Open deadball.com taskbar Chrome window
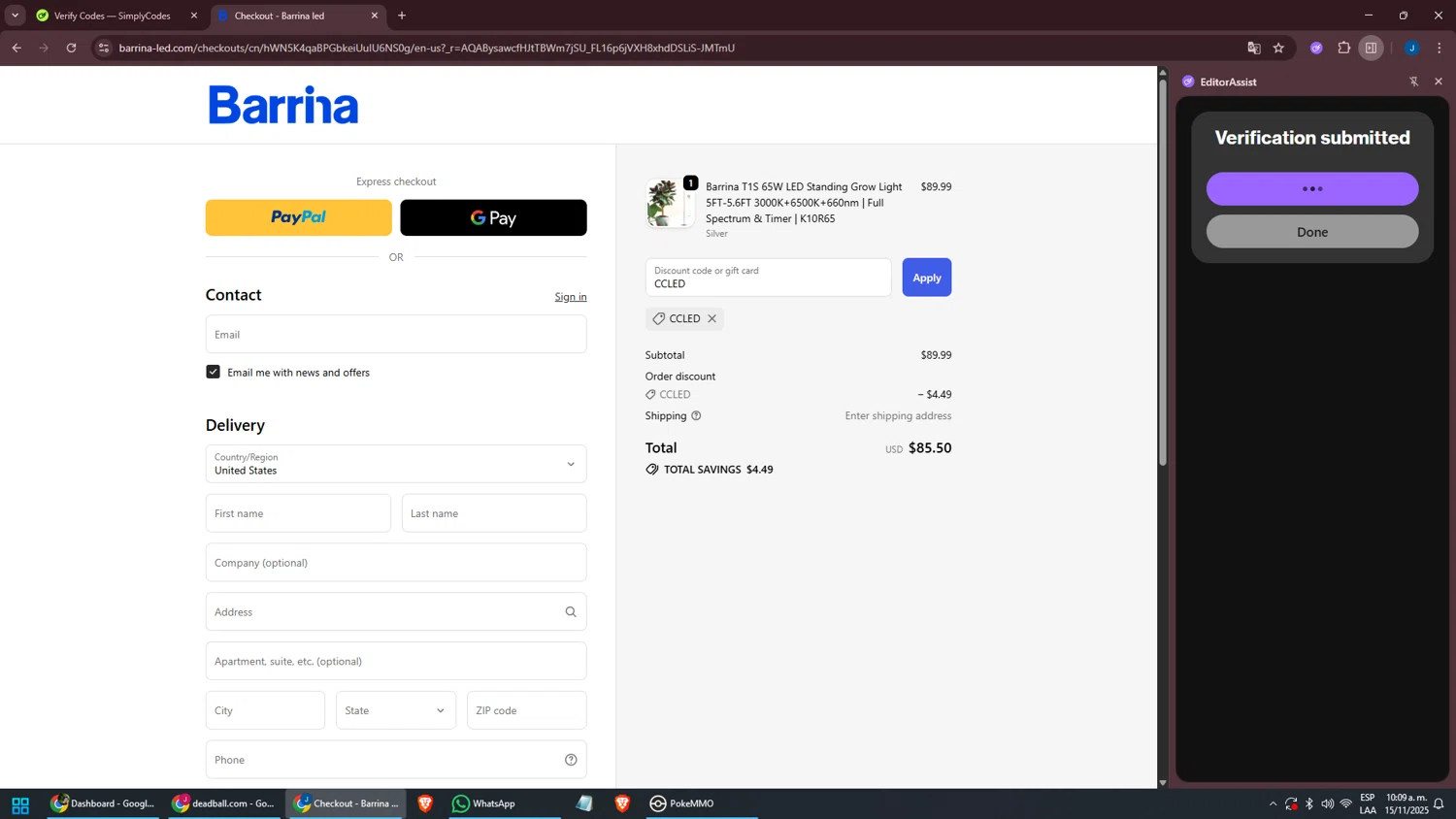Viewport: 1456px width, 819px height. (224, 803)
